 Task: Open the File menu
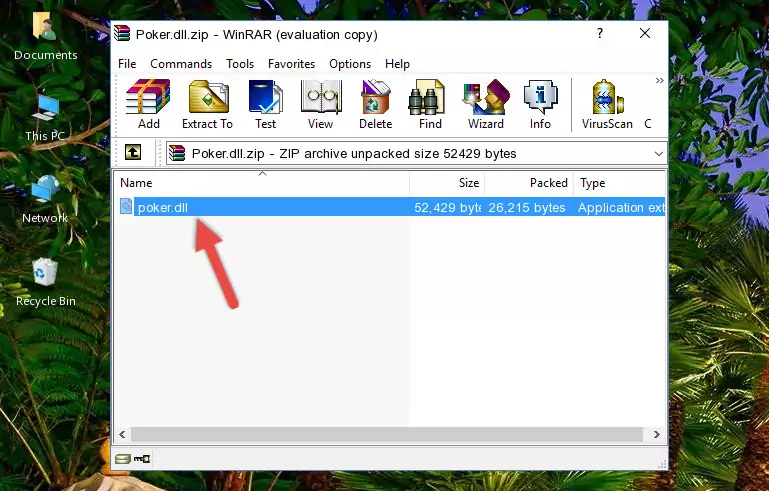click(x=127, y=64)
